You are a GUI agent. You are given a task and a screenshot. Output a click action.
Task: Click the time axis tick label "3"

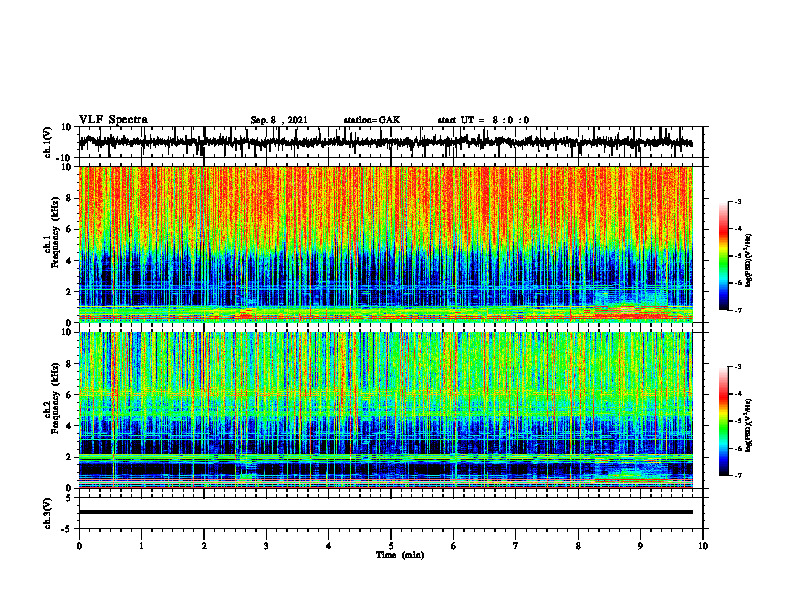coord(266,546)
